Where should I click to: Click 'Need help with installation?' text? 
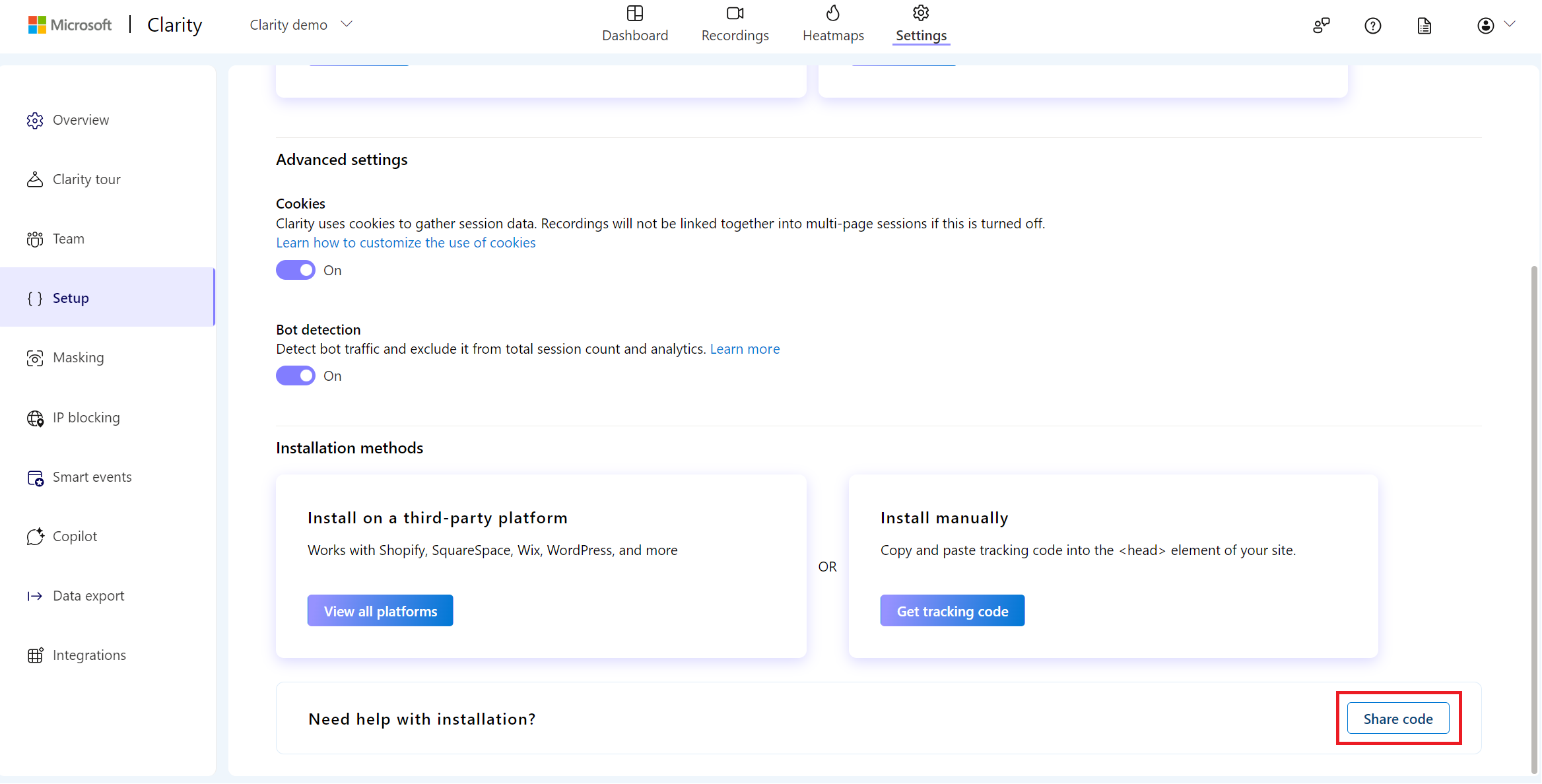click(422, 719)
